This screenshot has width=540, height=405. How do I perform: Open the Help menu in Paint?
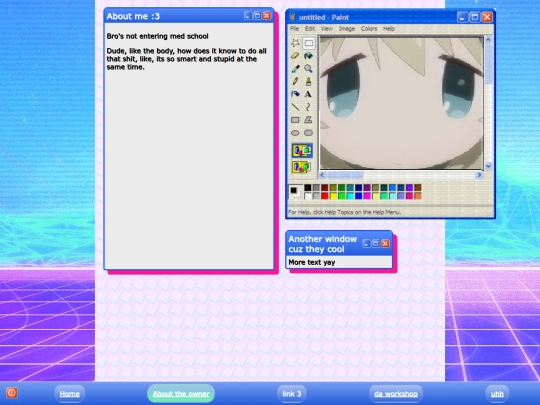tap(389, 29)
